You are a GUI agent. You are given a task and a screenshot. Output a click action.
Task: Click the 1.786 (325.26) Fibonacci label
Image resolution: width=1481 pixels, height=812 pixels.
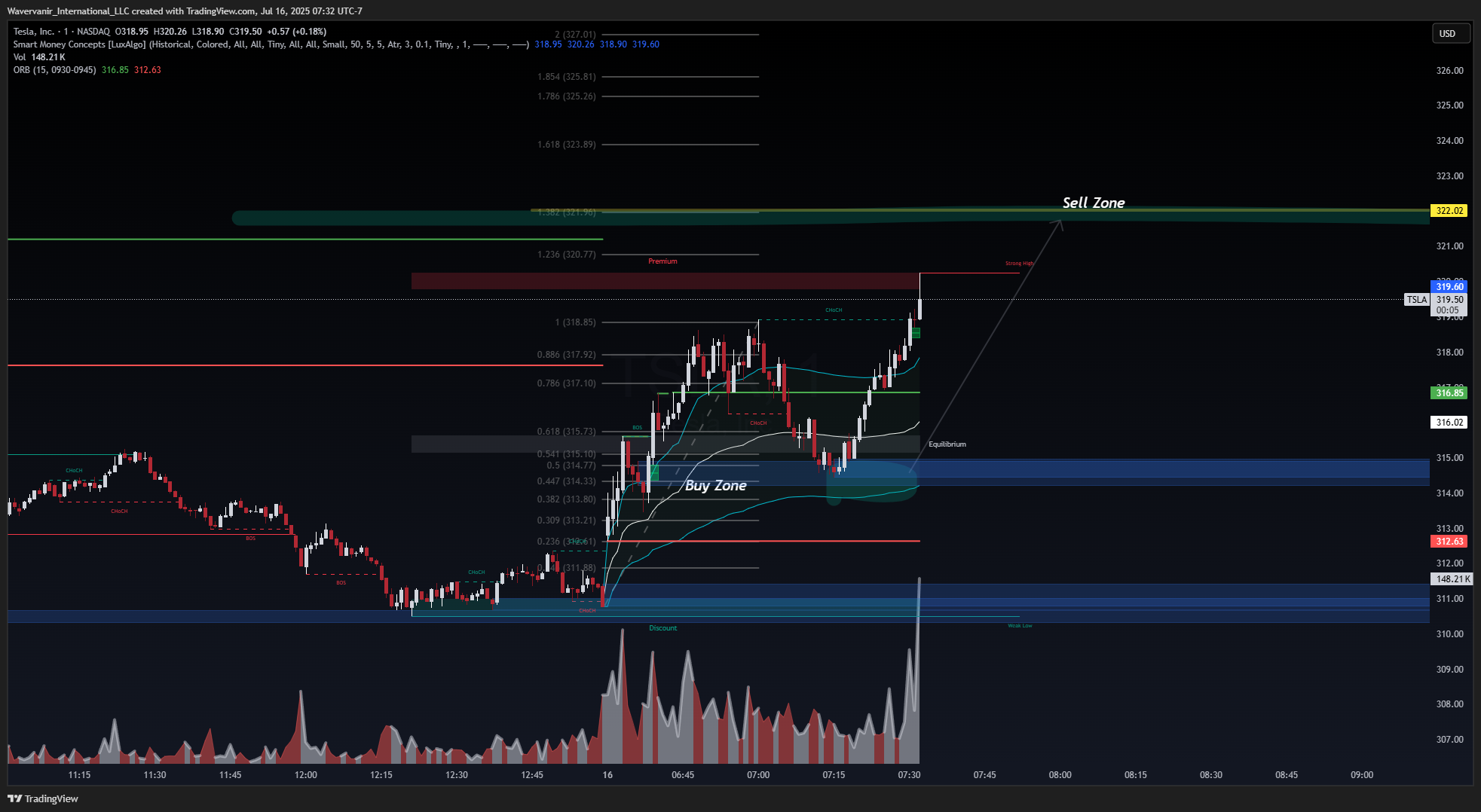(x=567, y=96)
